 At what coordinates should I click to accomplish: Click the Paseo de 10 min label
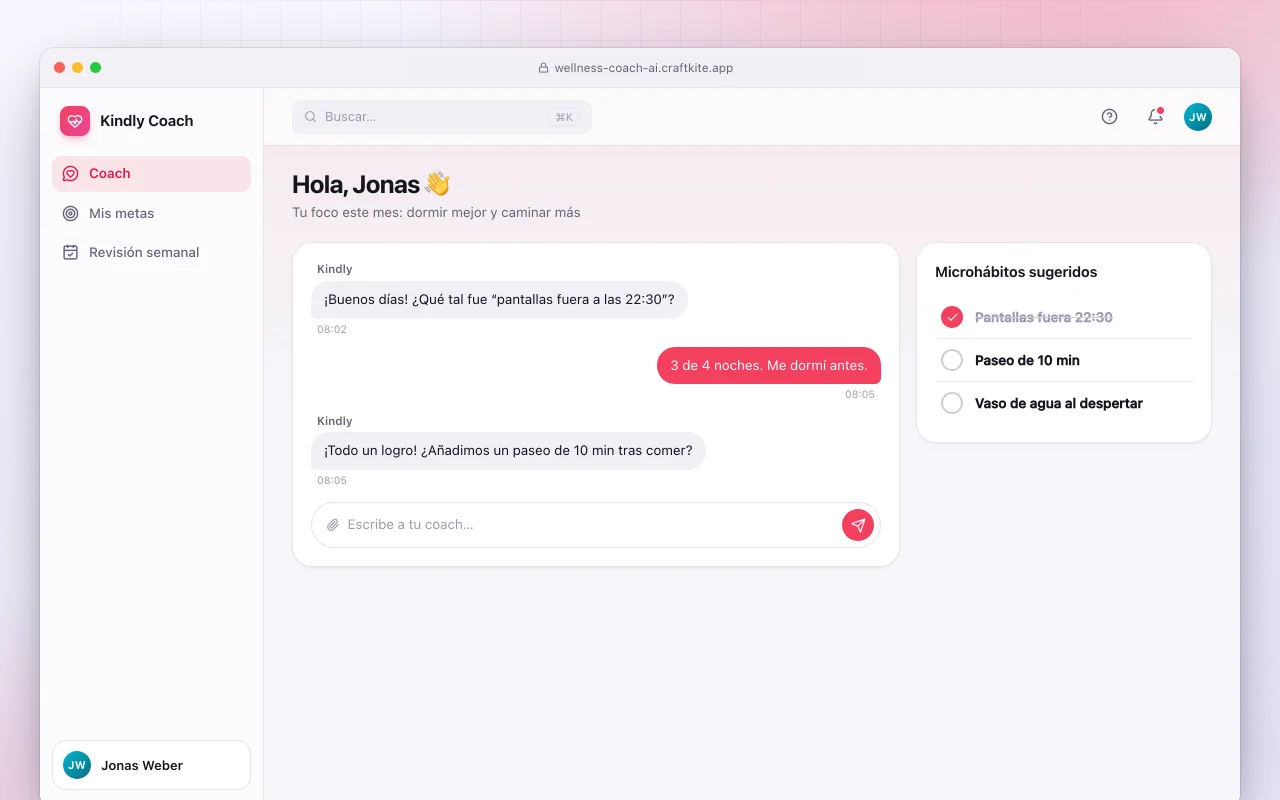pyautogui.click(x=1027, y=360)
